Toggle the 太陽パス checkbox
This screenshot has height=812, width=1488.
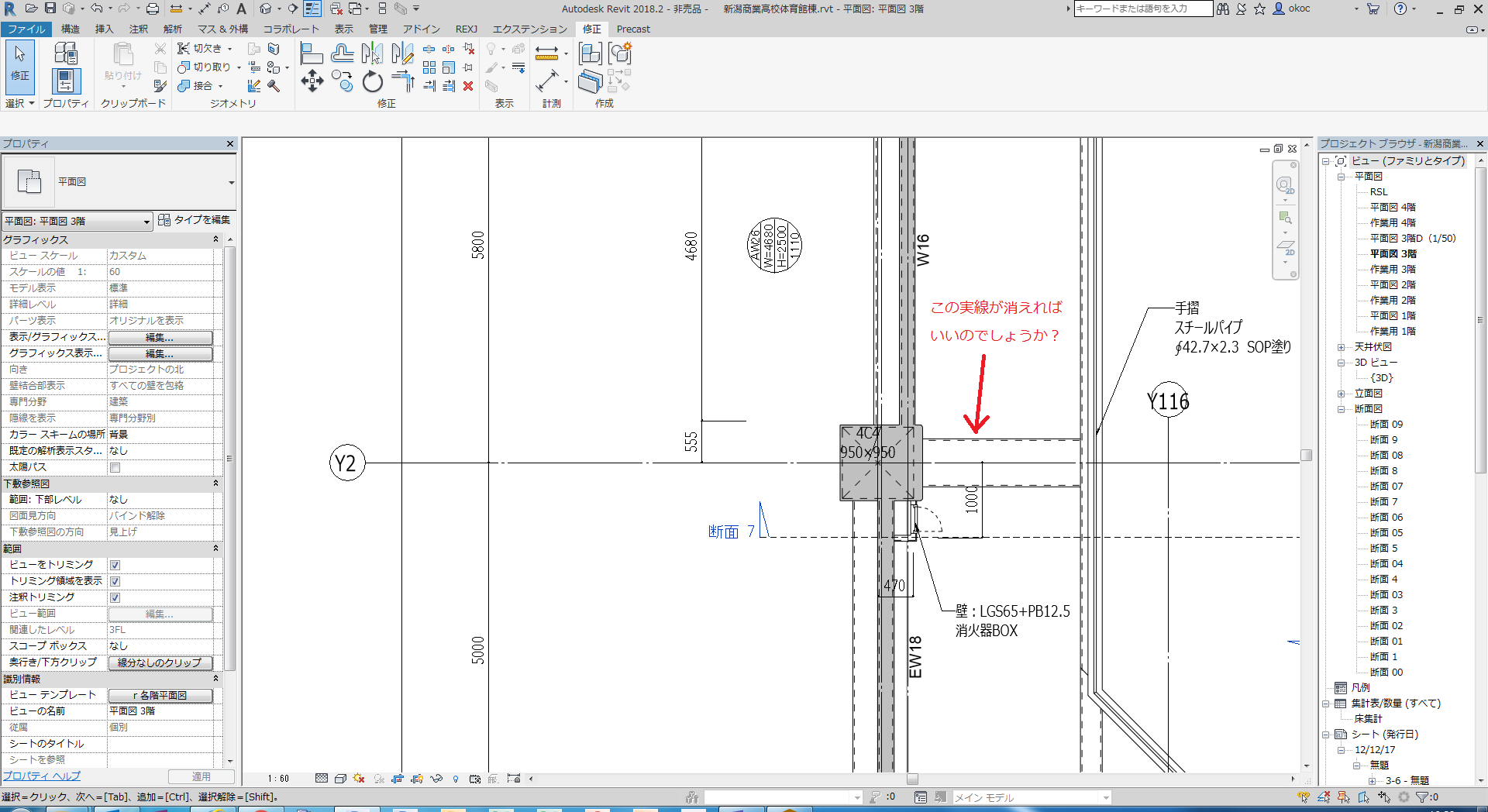[115, 467]
